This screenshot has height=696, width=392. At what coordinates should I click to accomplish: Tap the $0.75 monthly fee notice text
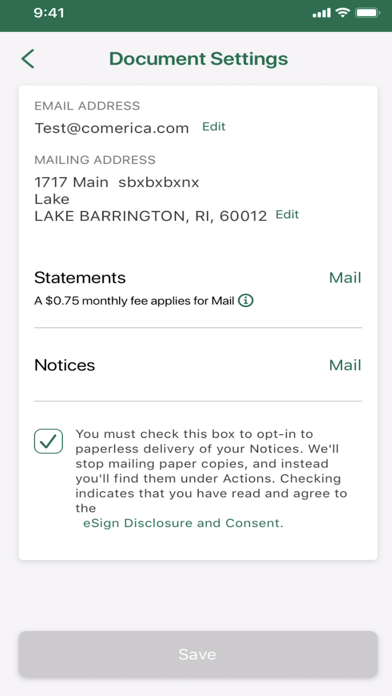coord(134,301)
